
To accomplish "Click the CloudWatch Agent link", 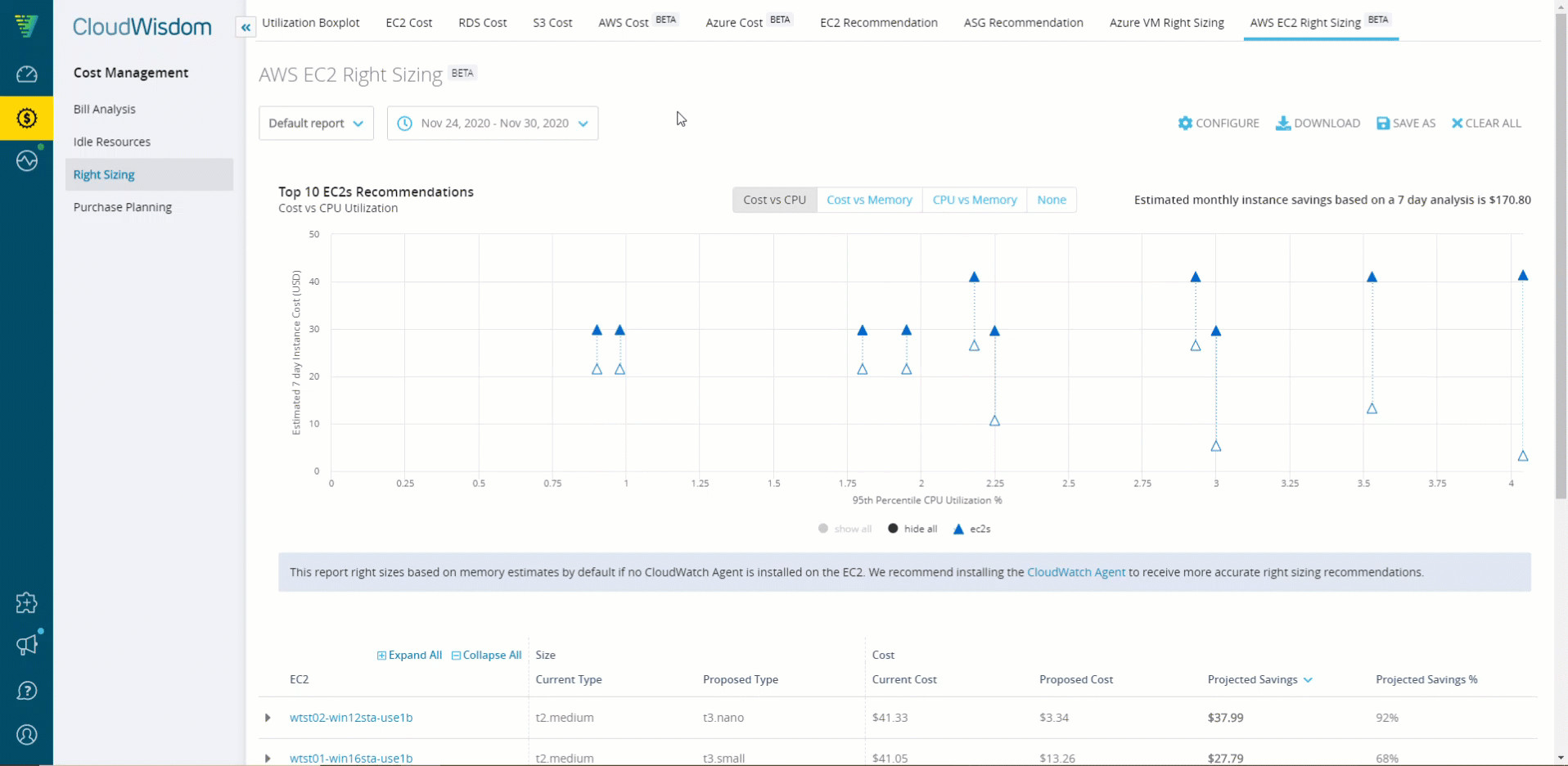I will pos(1075,572).
